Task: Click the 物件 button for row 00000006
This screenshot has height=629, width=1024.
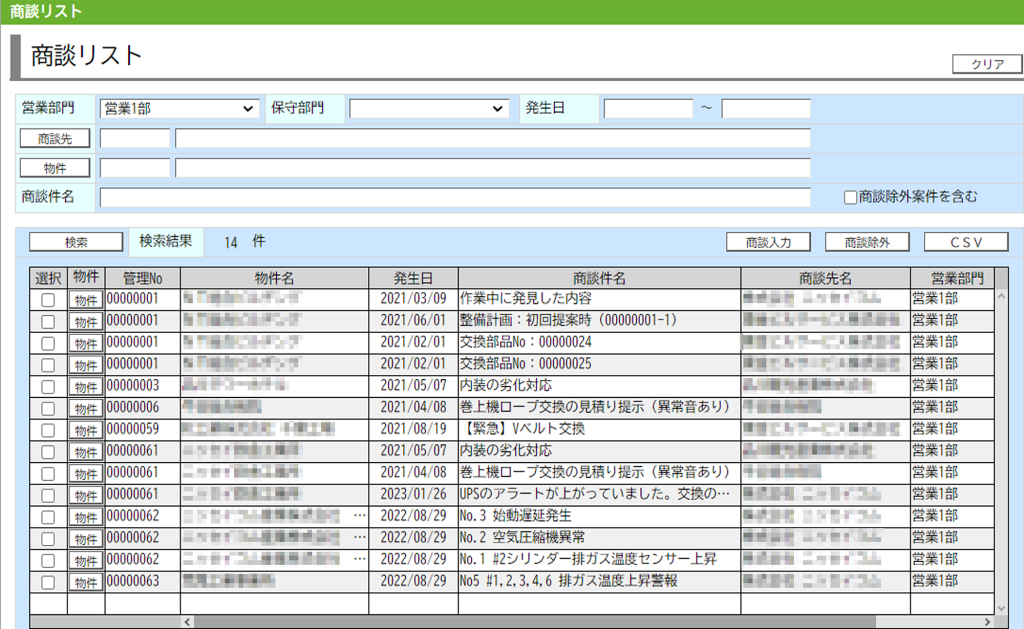Action: click(84, 407)
